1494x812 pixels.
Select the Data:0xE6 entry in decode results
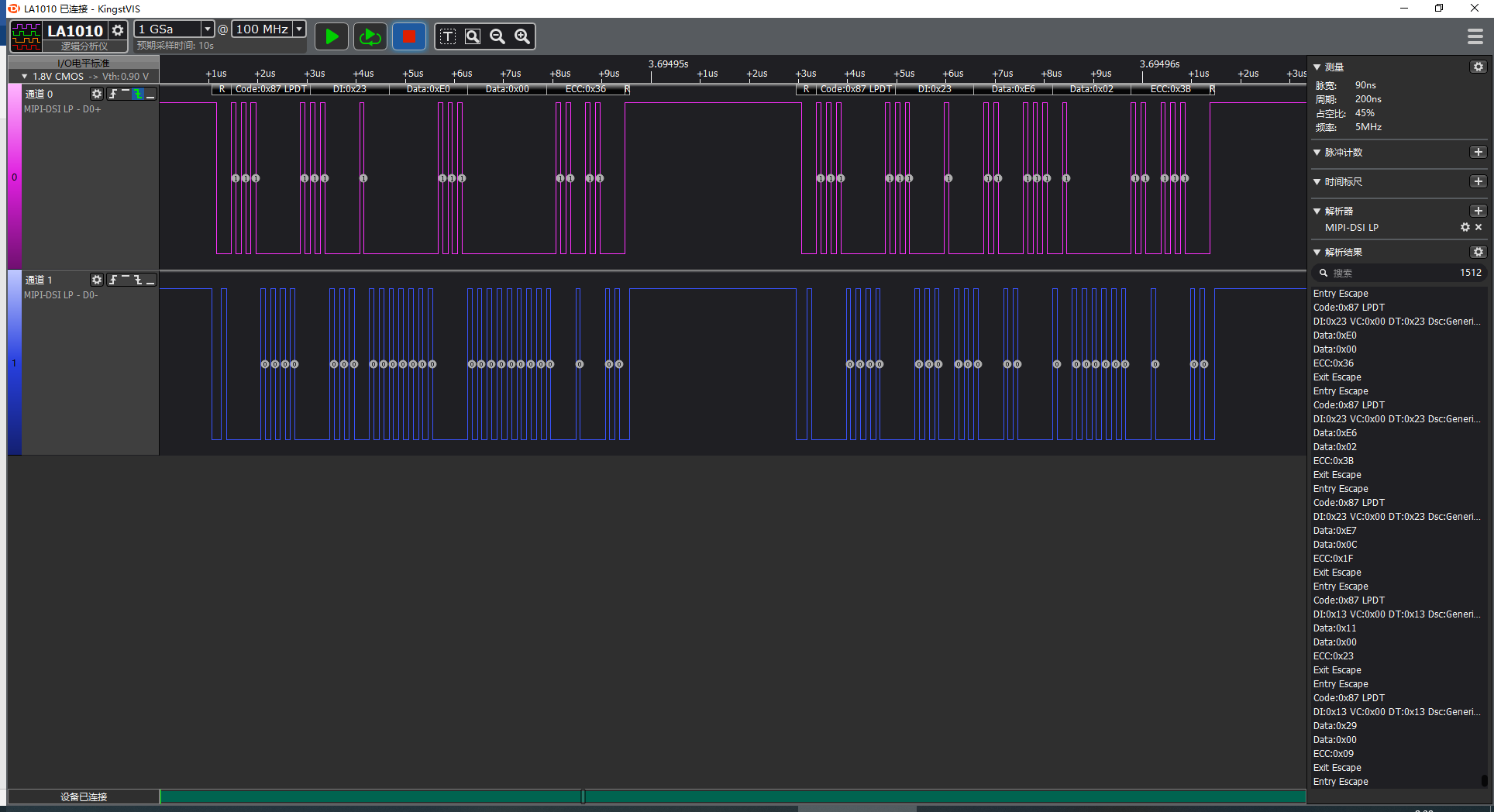coord(1335,433)
